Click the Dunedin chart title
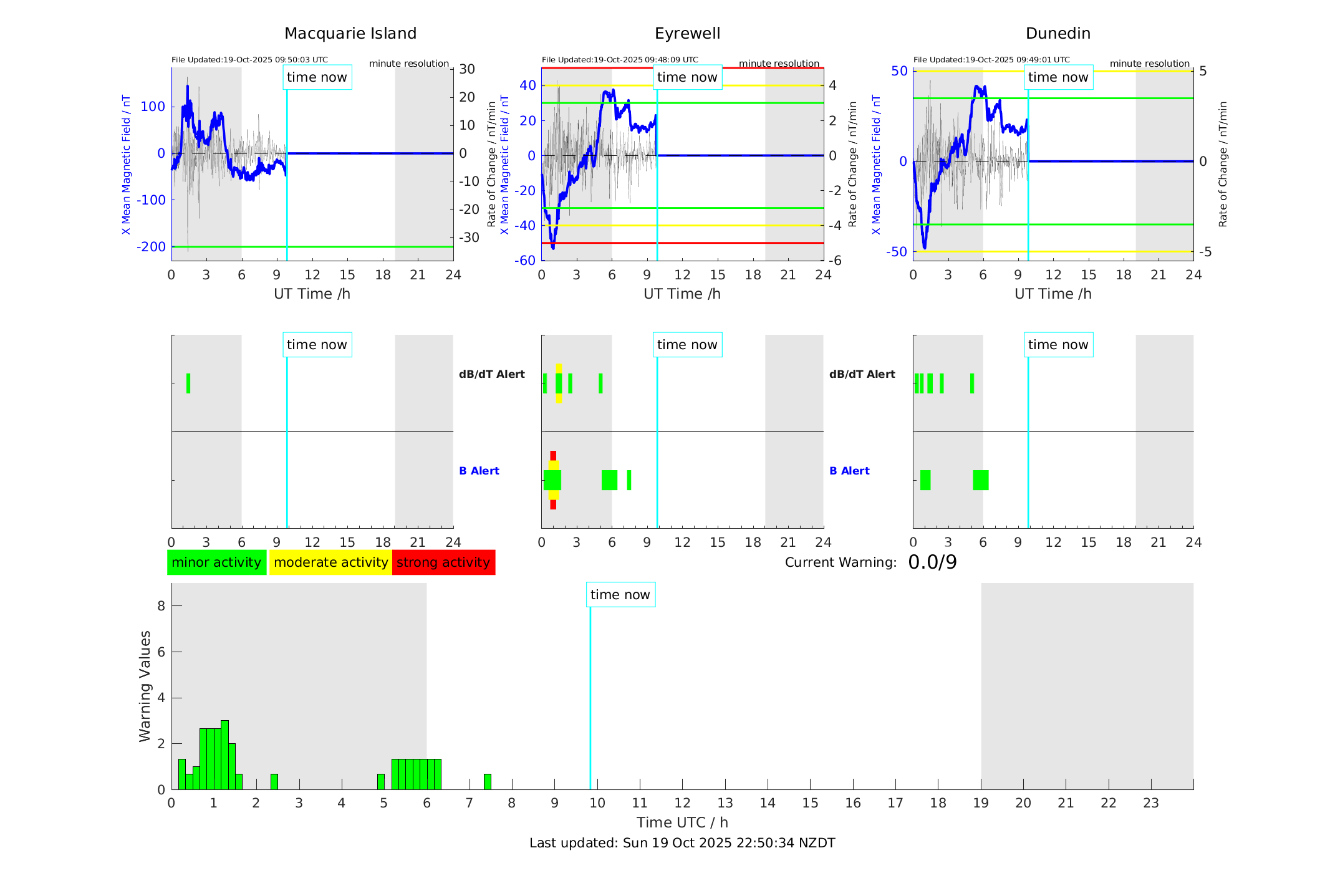Screen dimensions: 1320x896 (1057, 34)
